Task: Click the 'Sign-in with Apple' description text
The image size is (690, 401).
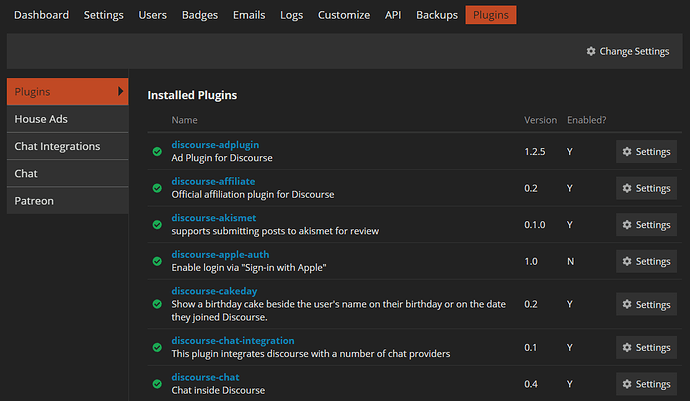Action: pos(249,268)
